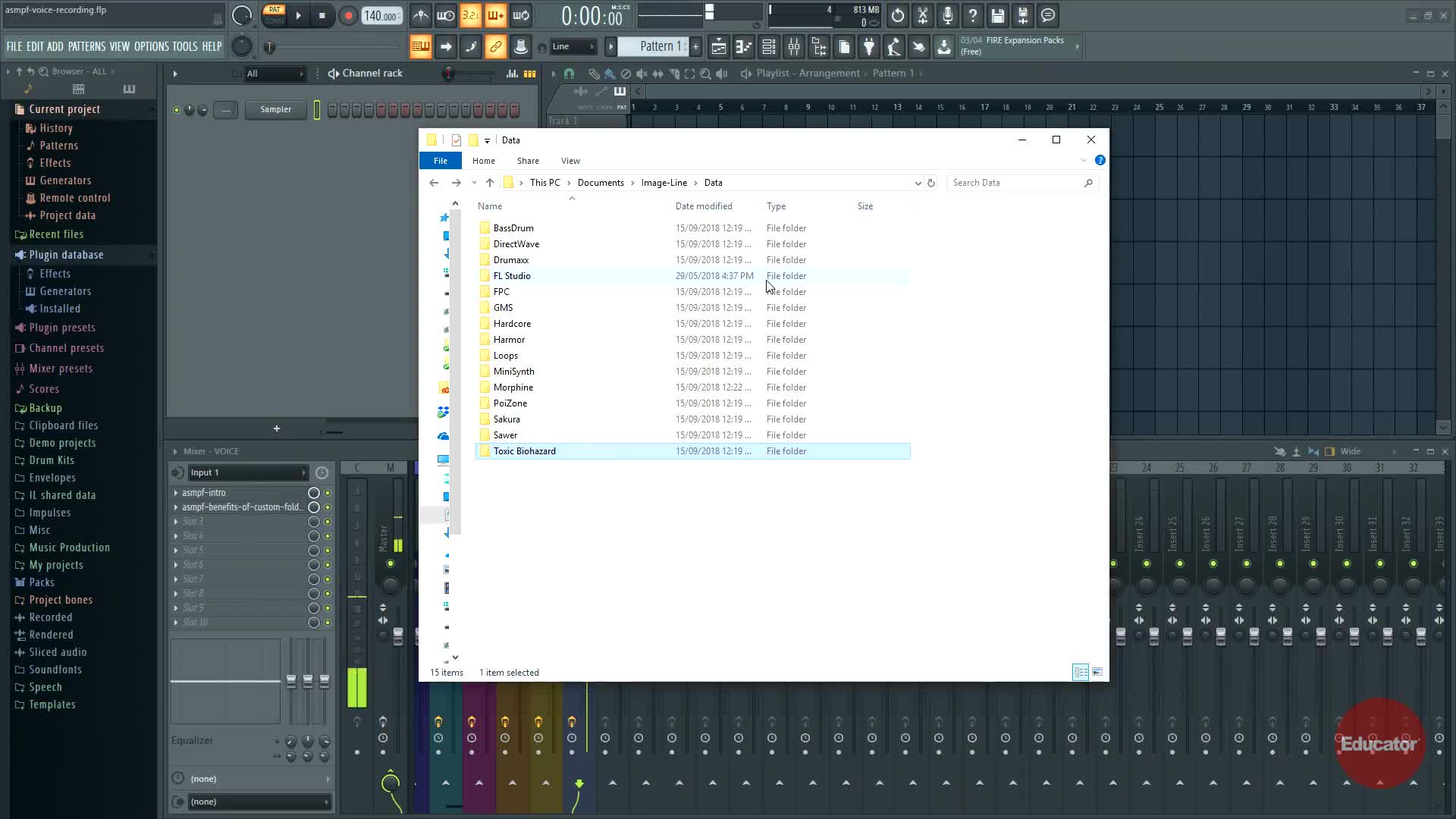
Task: Open the mixer view icon
Action: pos(794,47)
